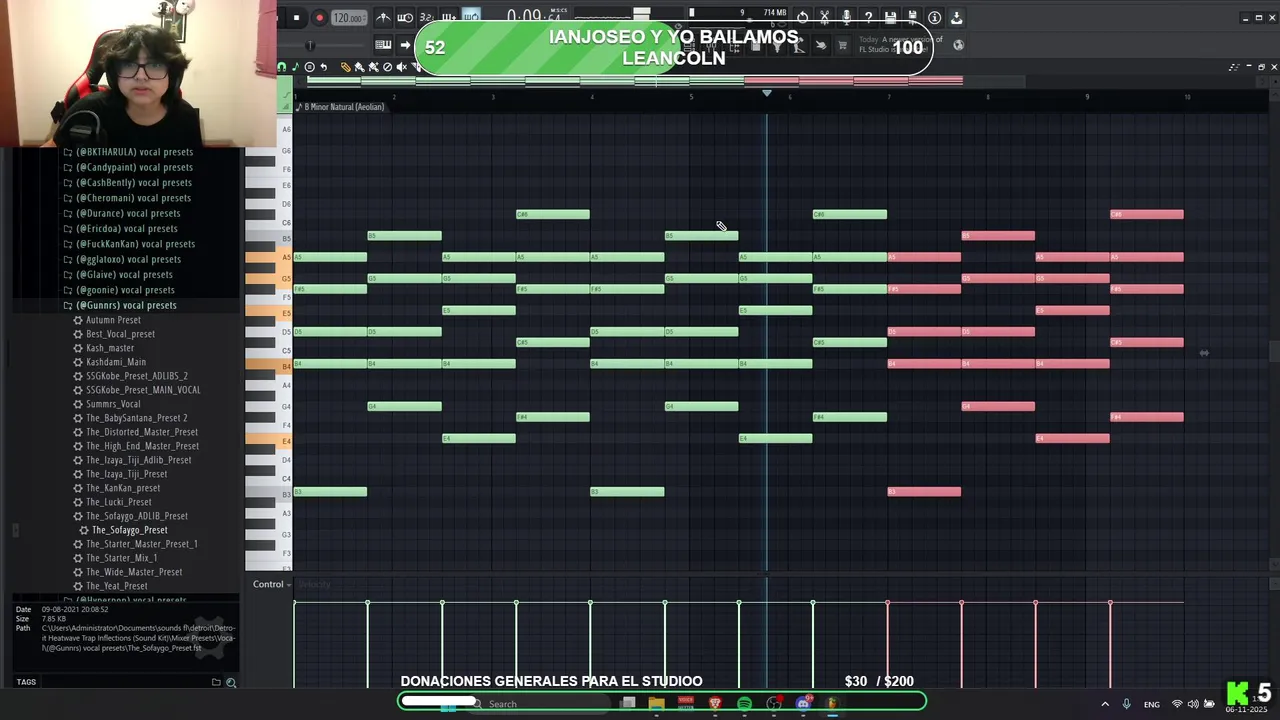1280x720 pixels.
Task: Open the B Minor Natural (Aeolian) scale label
Action: (x=344, y=107)
